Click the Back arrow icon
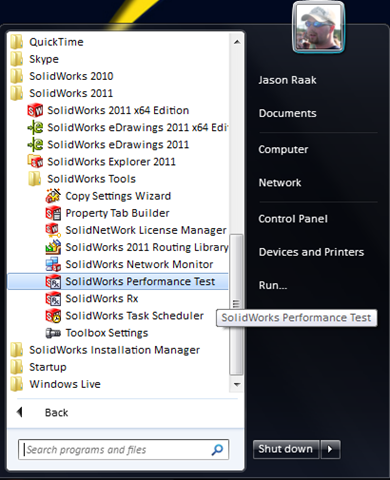The image size is (390, 480). pyautogui.click(x=20, y=412)
